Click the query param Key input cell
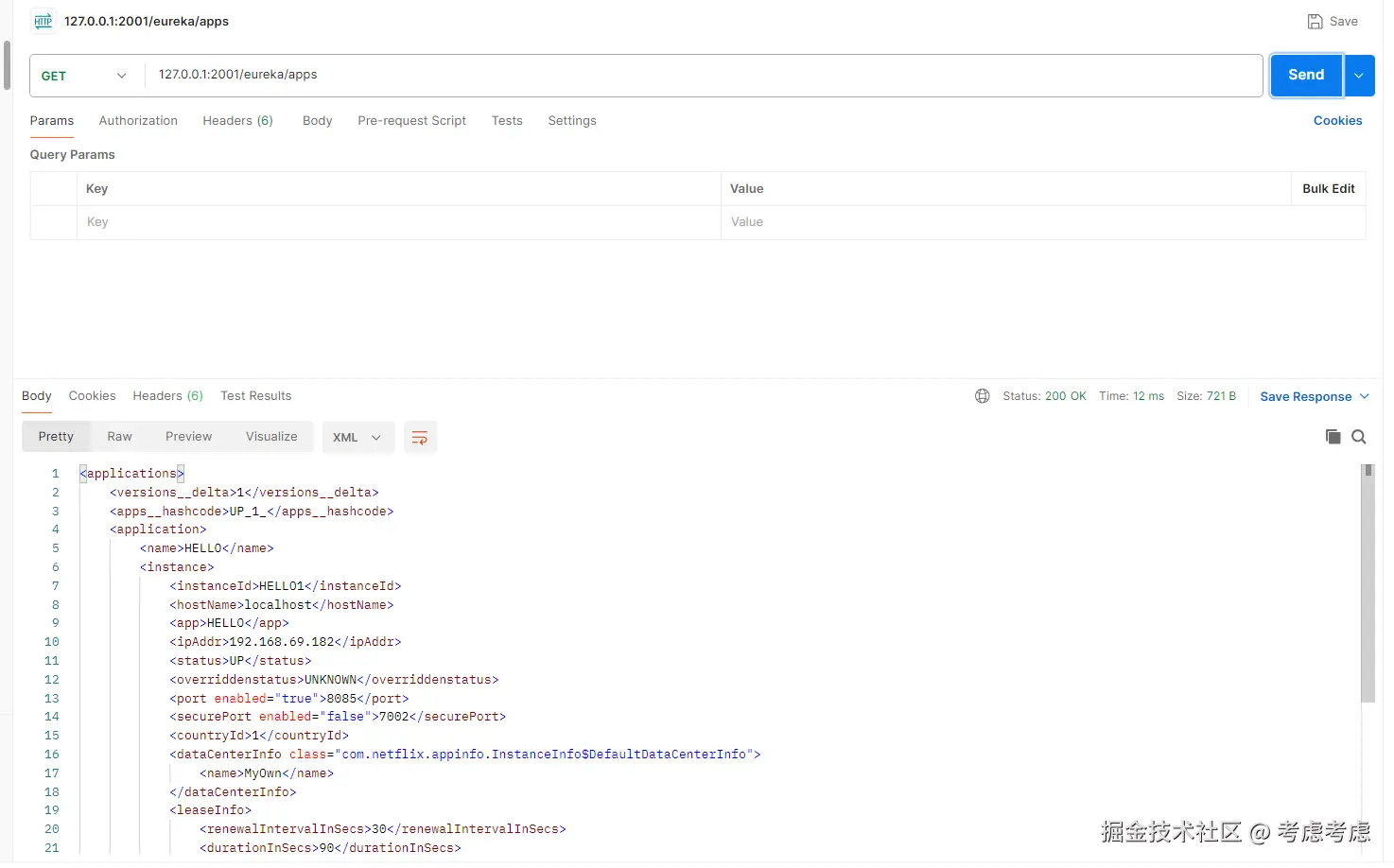The image size is (1394, 868). point(398,223)
